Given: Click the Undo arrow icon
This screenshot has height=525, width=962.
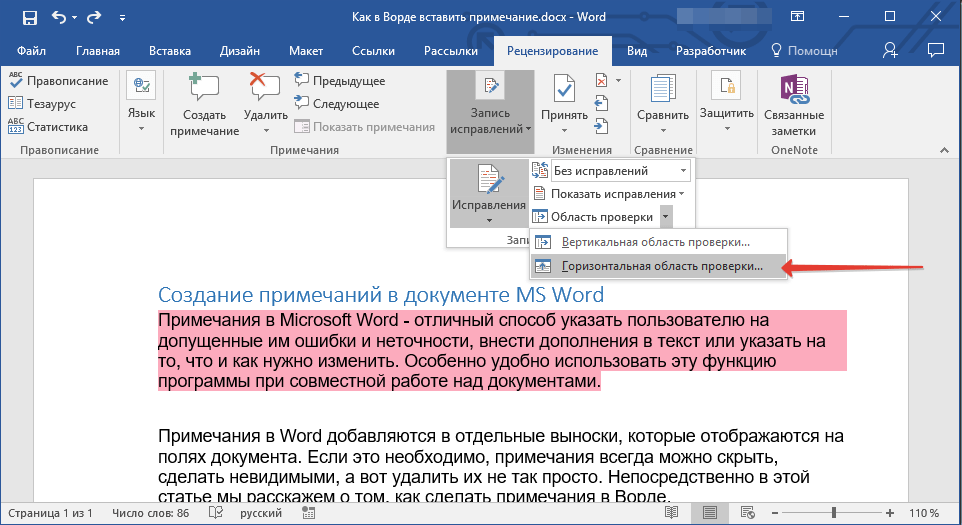Looking at the screenshot, I should 59,17.
